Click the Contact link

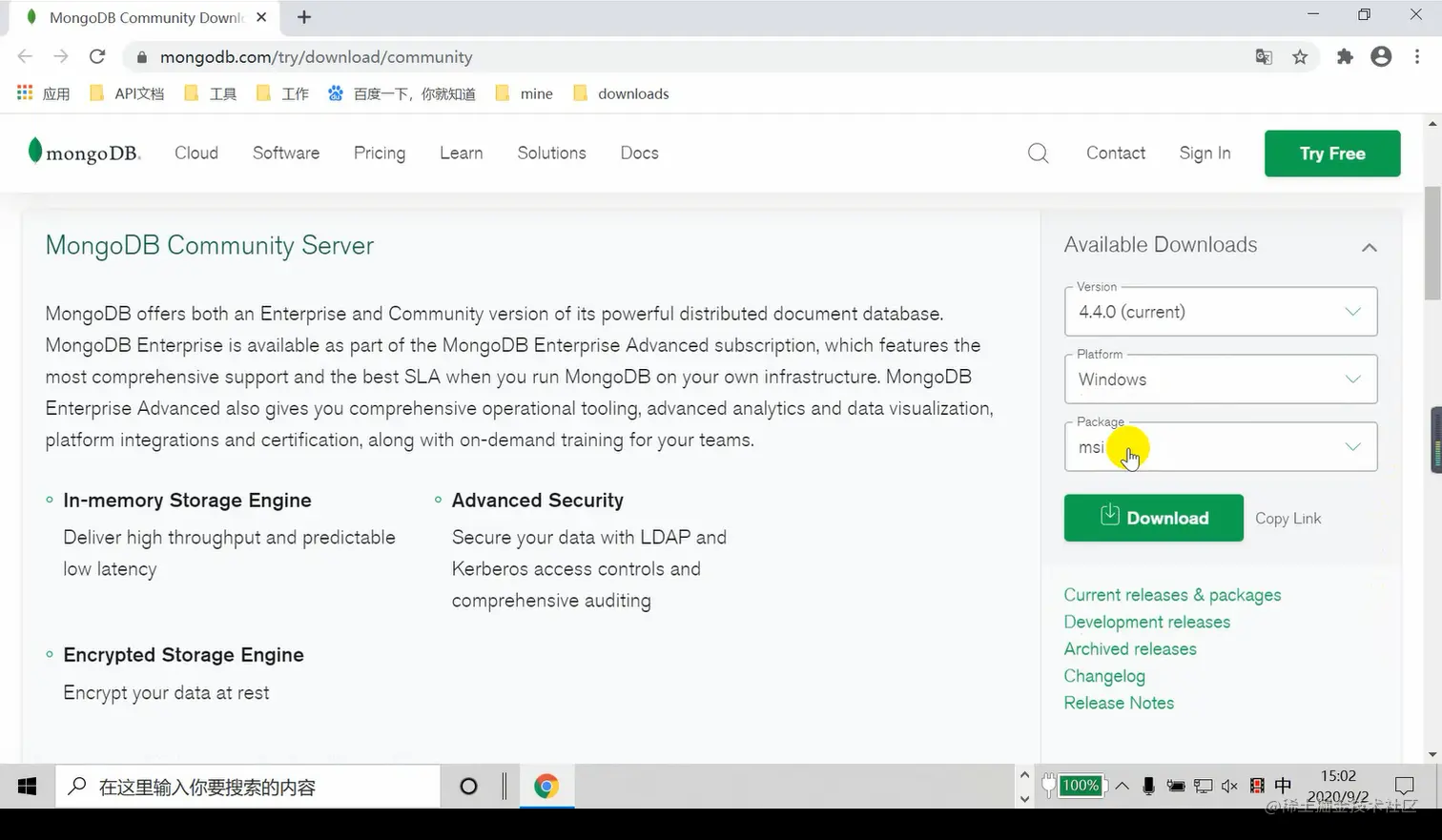[x=1116, y=153]
